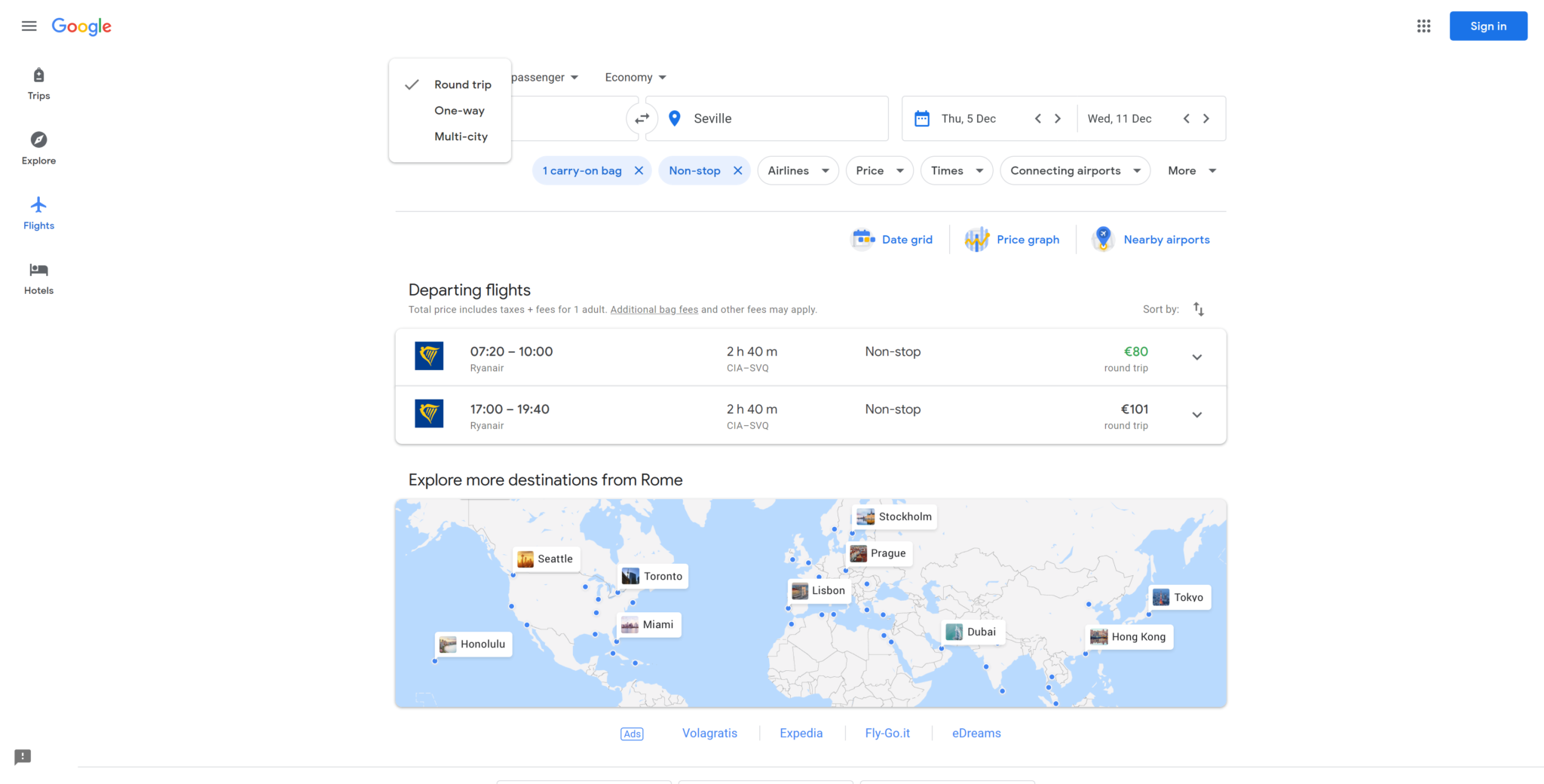This screenshot has width=1544, height=784.
Task: Click the departure calendar icon
Action: click(922, 118)
